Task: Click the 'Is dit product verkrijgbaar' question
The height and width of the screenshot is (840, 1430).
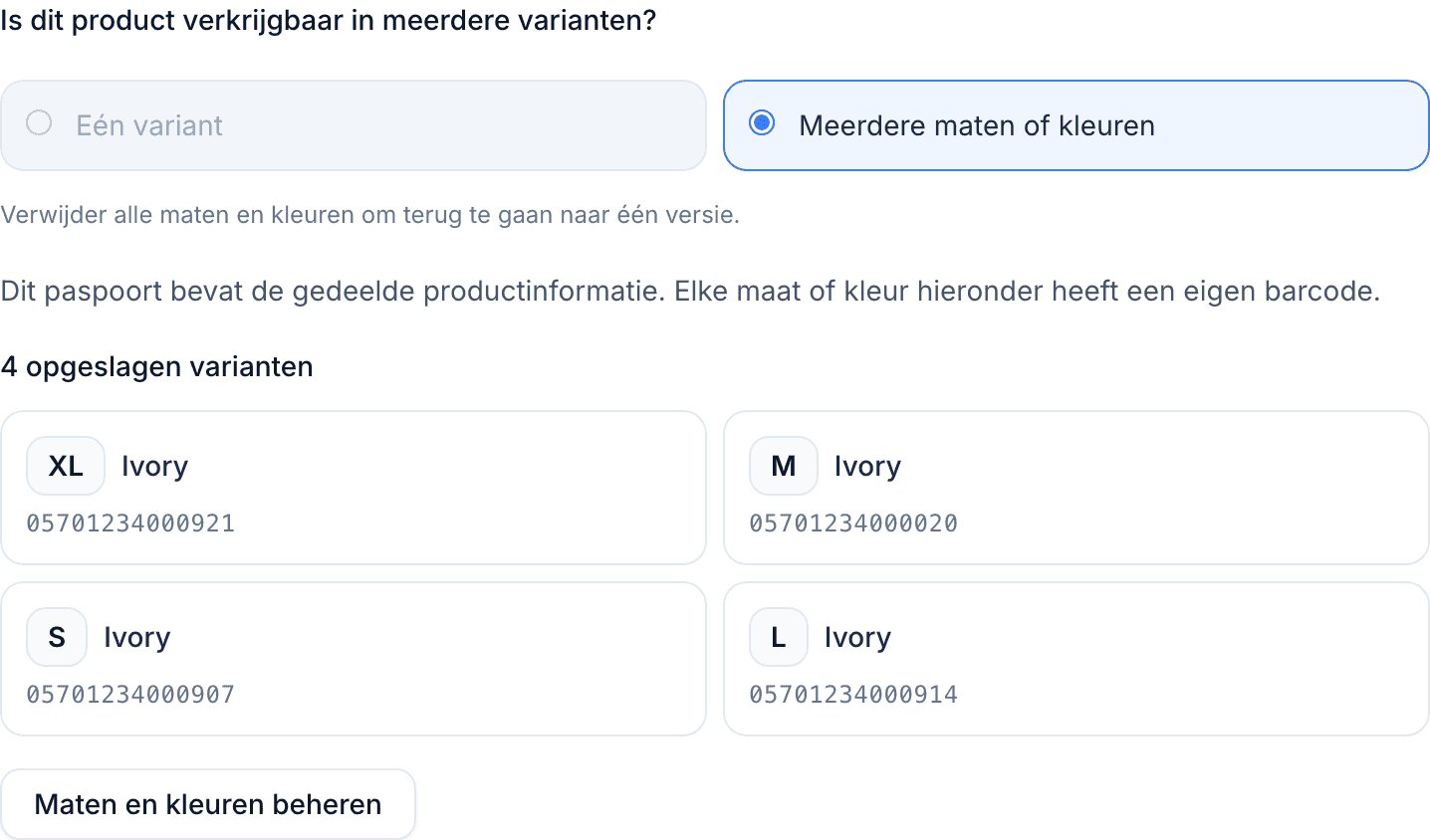Action: point(329,21)
